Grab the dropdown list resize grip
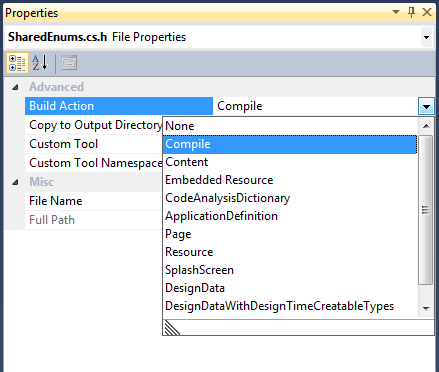This screenshot has width=439, height=372. point(172,328)
